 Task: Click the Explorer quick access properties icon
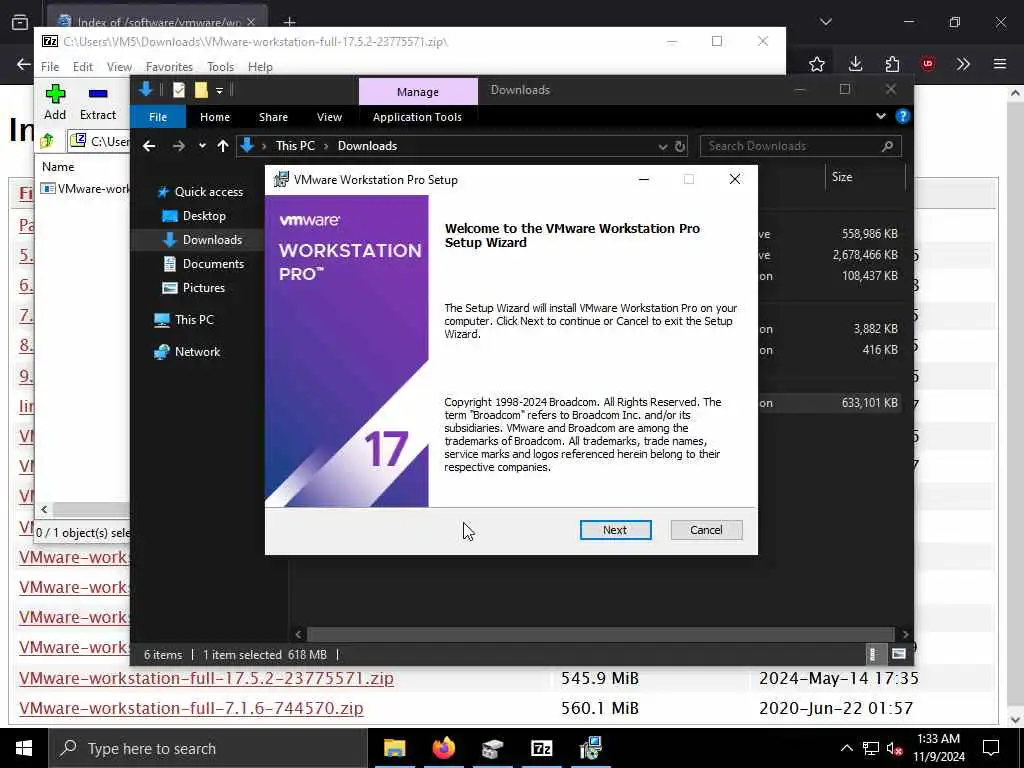[179, 90]
